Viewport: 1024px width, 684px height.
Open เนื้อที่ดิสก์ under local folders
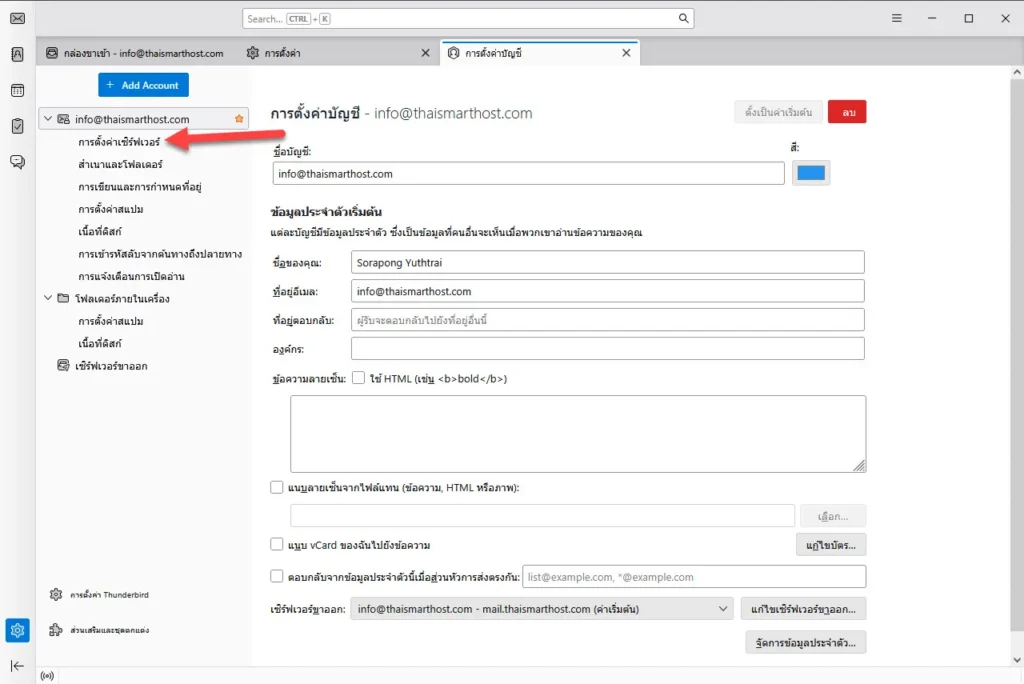(x=100, y=344)
